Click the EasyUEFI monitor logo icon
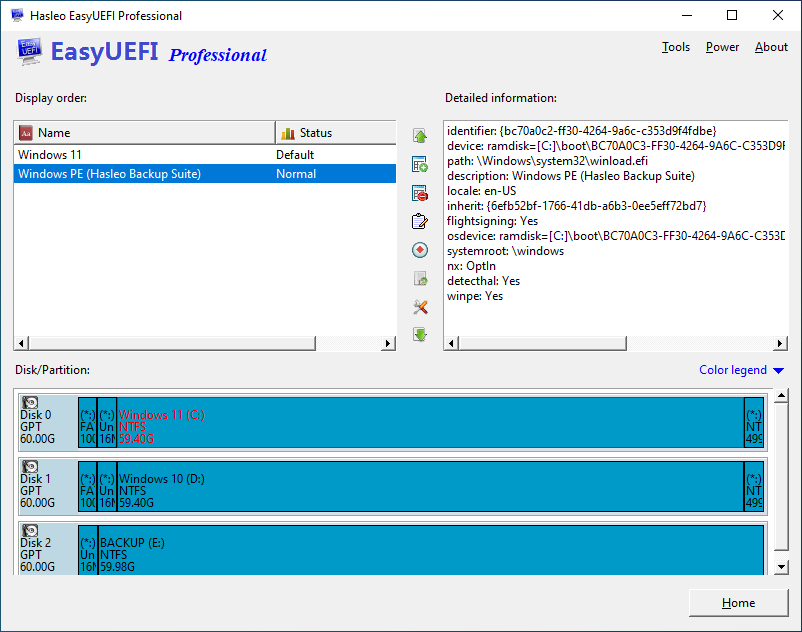The image size is (802, 632). [29, 52]
